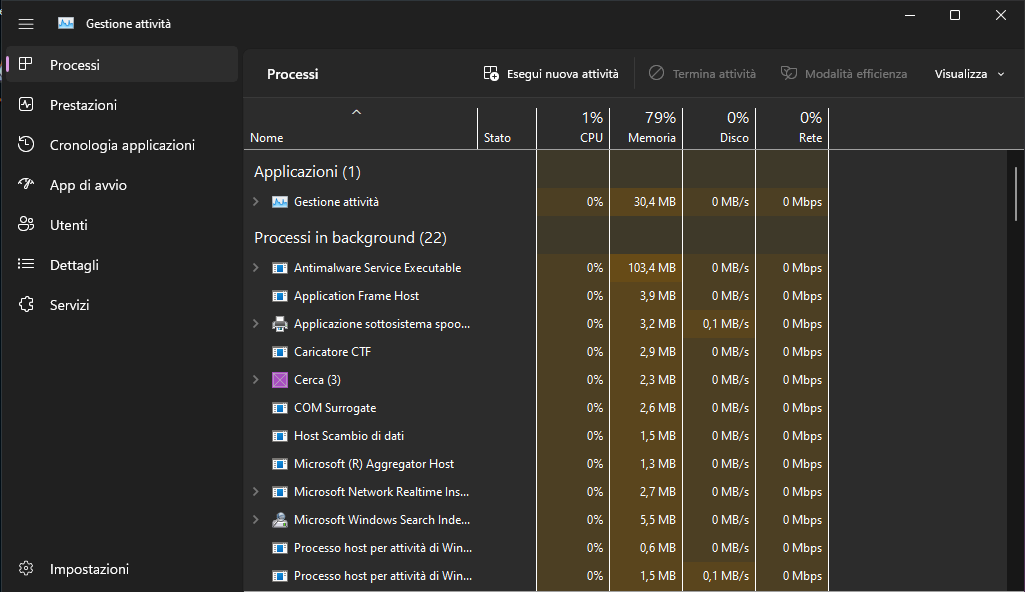Click Esegui nuova attività button
The width and height of the screenshot is (1025, 592).
click(x=551, y=74)
